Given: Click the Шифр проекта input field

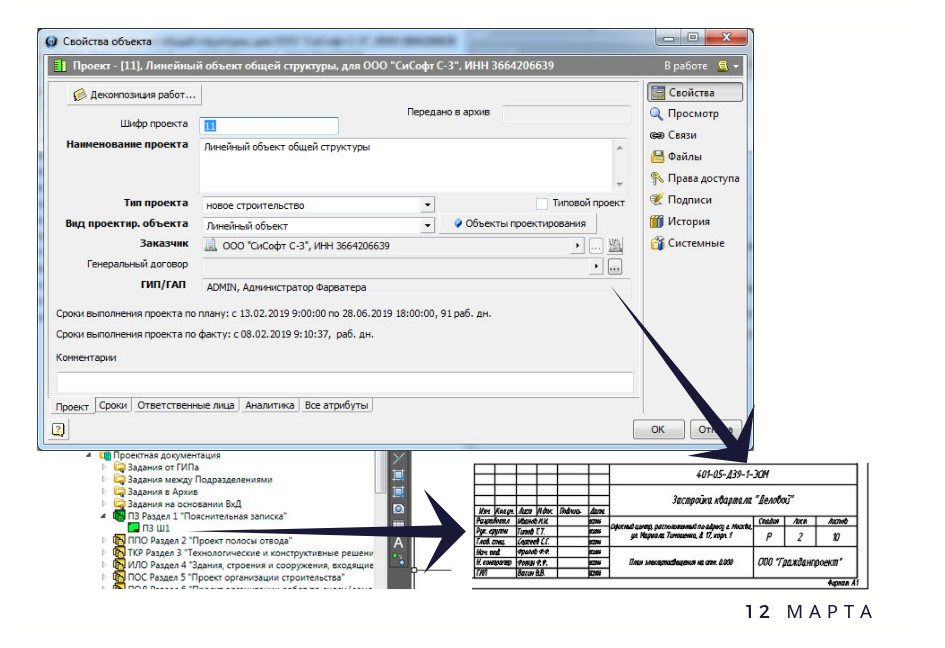Looking at the screenshot, I should click(269, 125).
